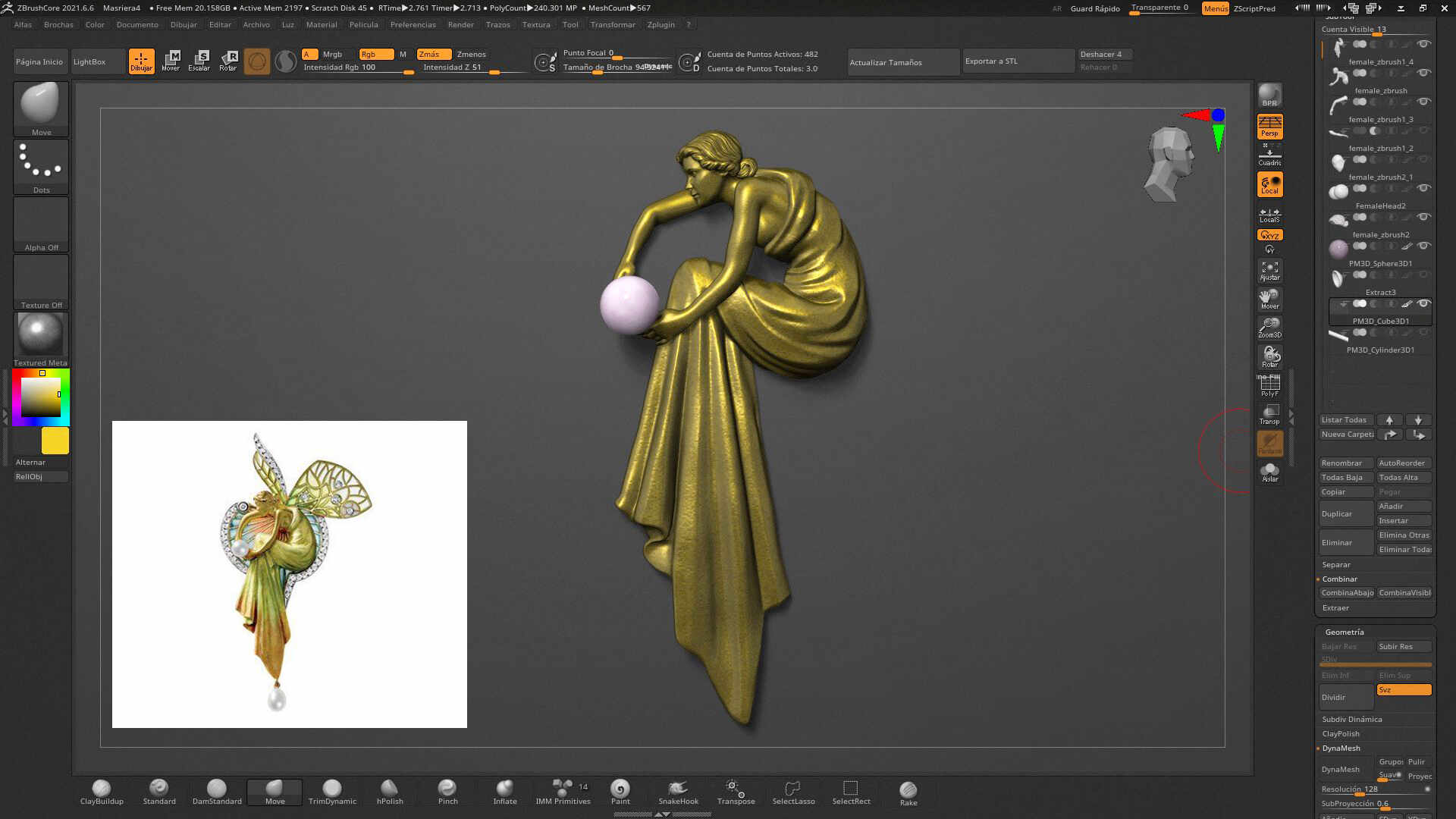Hide the PM3D_Sphere3D1 subtool via eye icon

(1423, 246)
